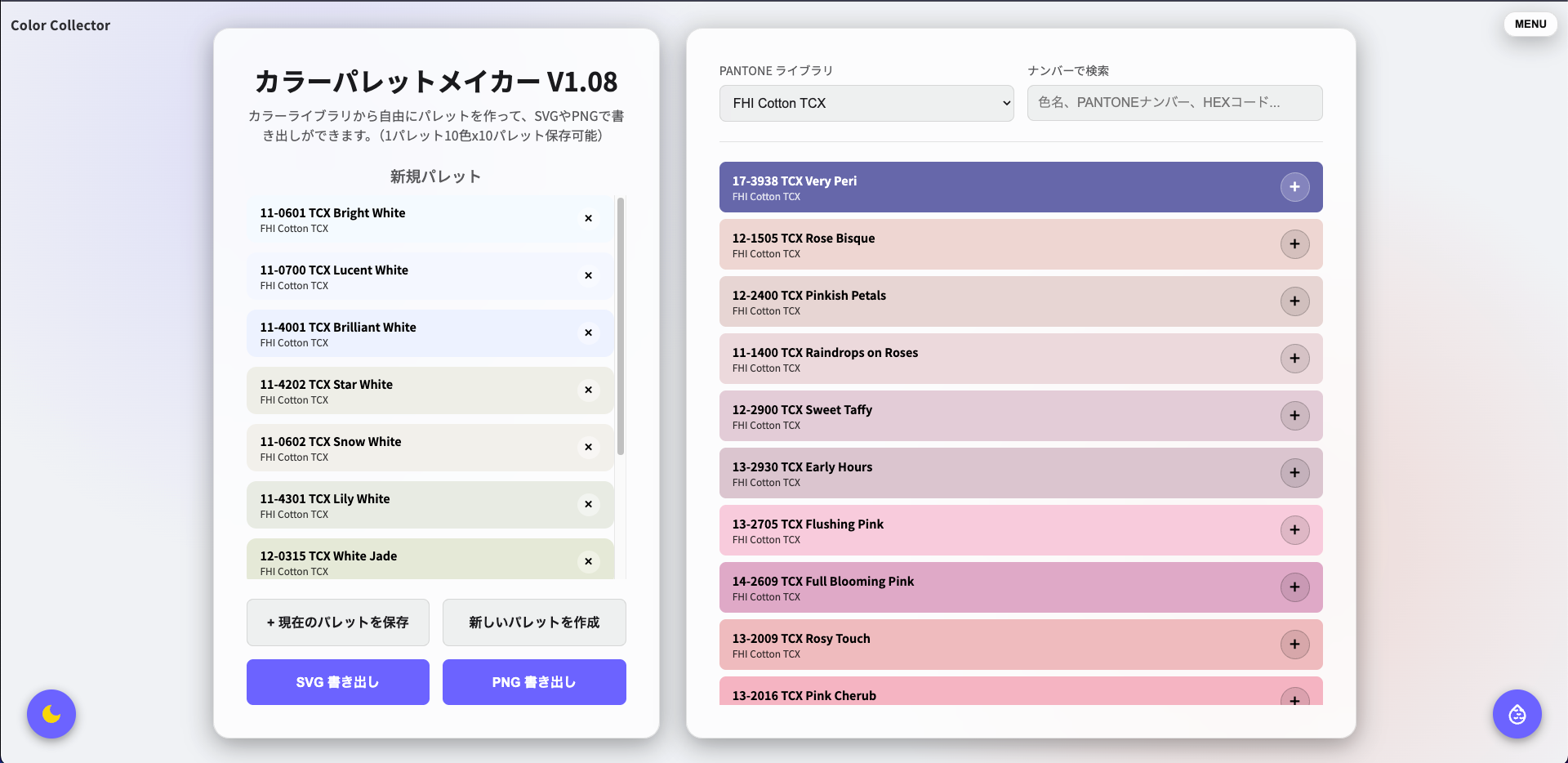The width and height of the screenshot is (1568, 763).
Task: Select the Early Hours color swatch row
Action: click(1021, 473)
